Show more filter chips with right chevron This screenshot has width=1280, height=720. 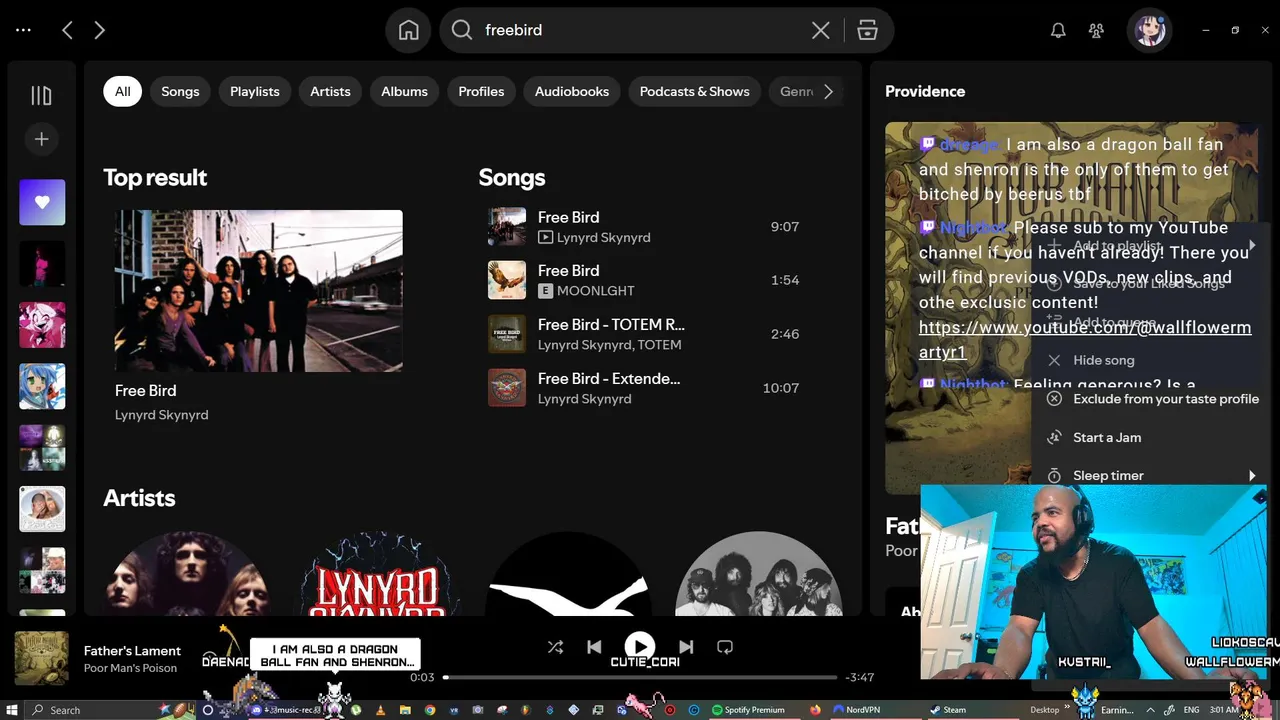coord(828,91)
